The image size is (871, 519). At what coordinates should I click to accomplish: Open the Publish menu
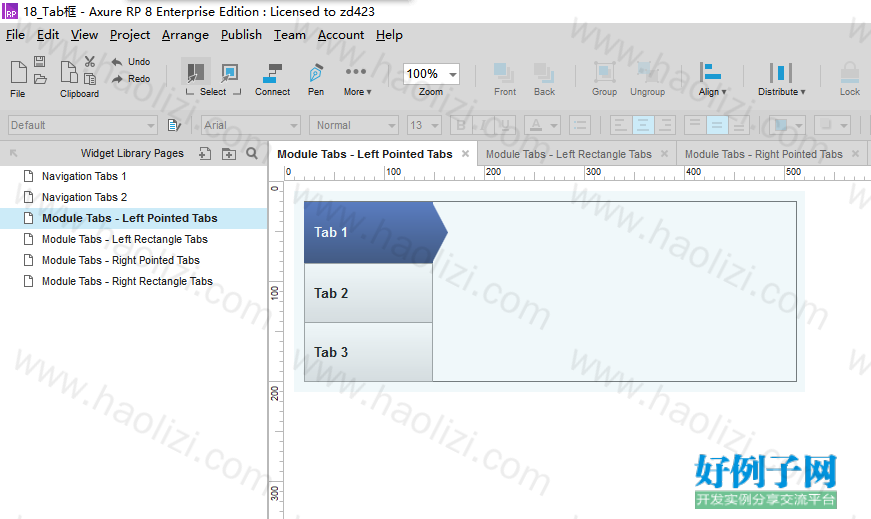tap(241, 35)
